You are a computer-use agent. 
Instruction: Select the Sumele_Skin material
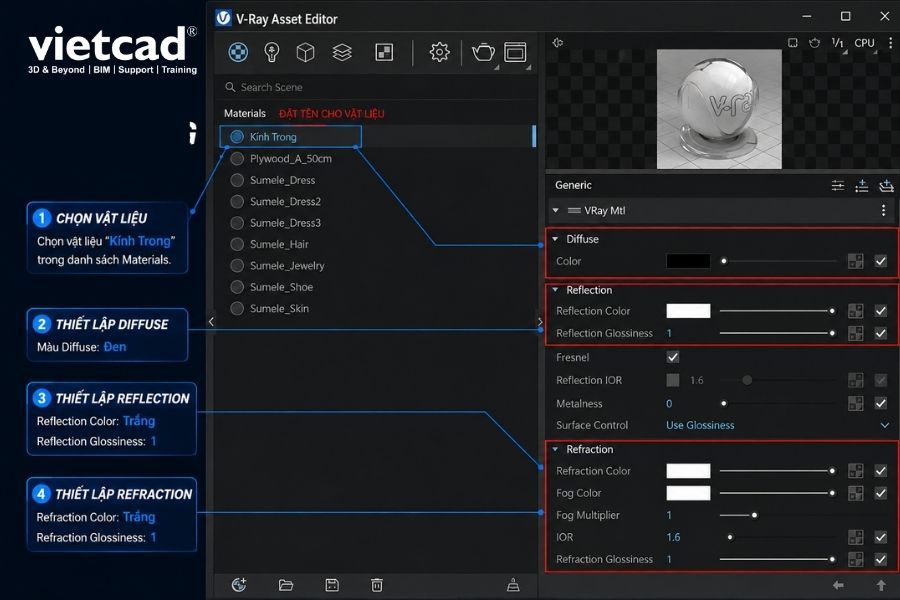[279, 309]
